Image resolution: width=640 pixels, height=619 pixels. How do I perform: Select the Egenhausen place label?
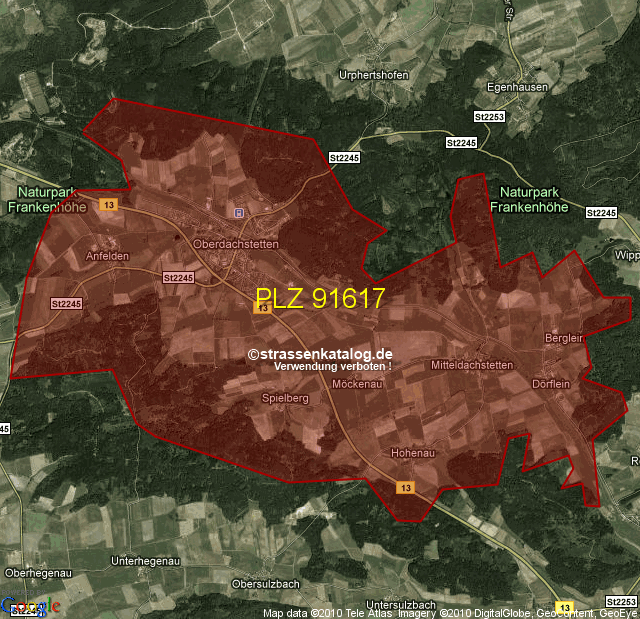click(x=514, y=87)
